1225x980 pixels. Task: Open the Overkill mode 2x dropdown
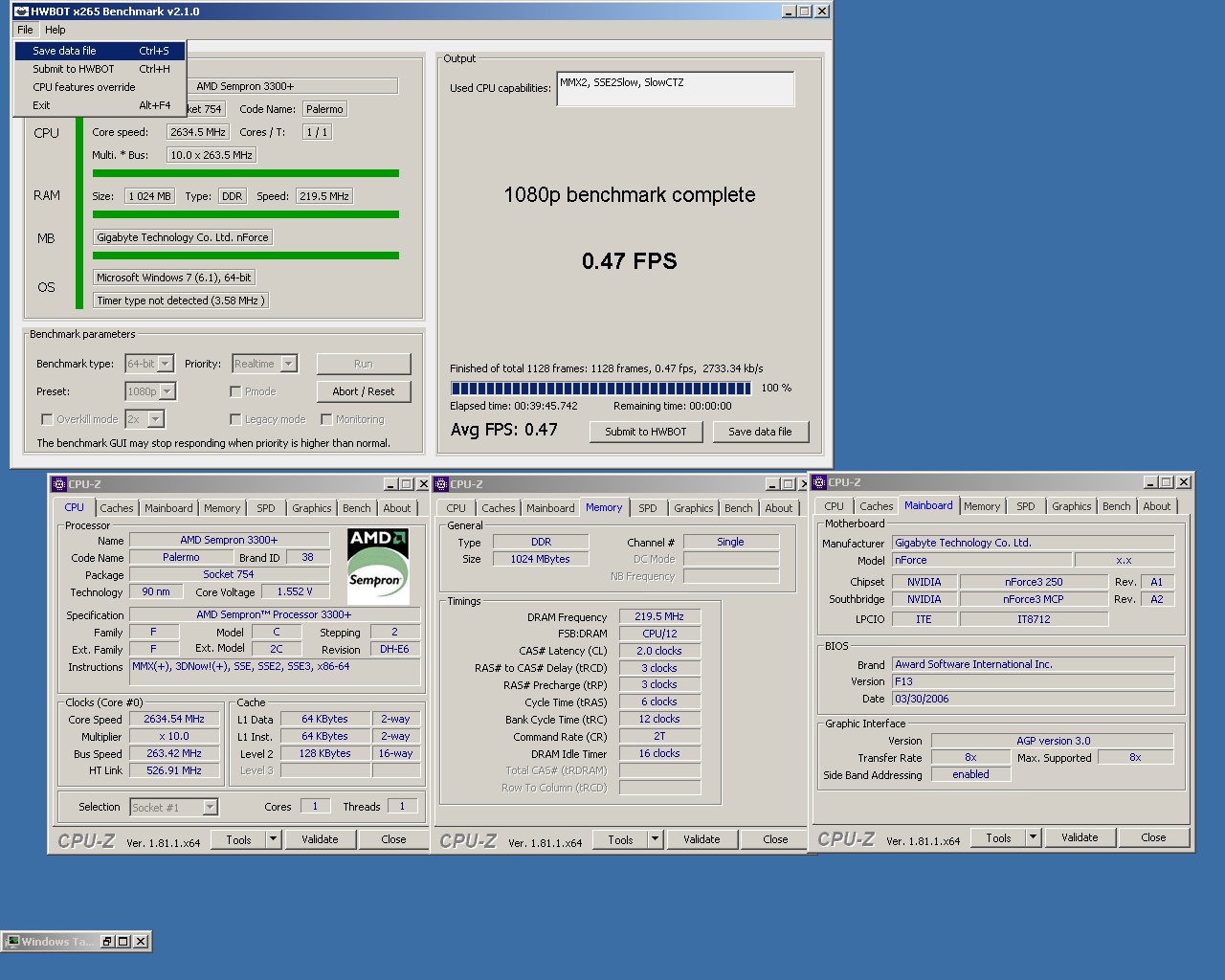click(156, 419)
